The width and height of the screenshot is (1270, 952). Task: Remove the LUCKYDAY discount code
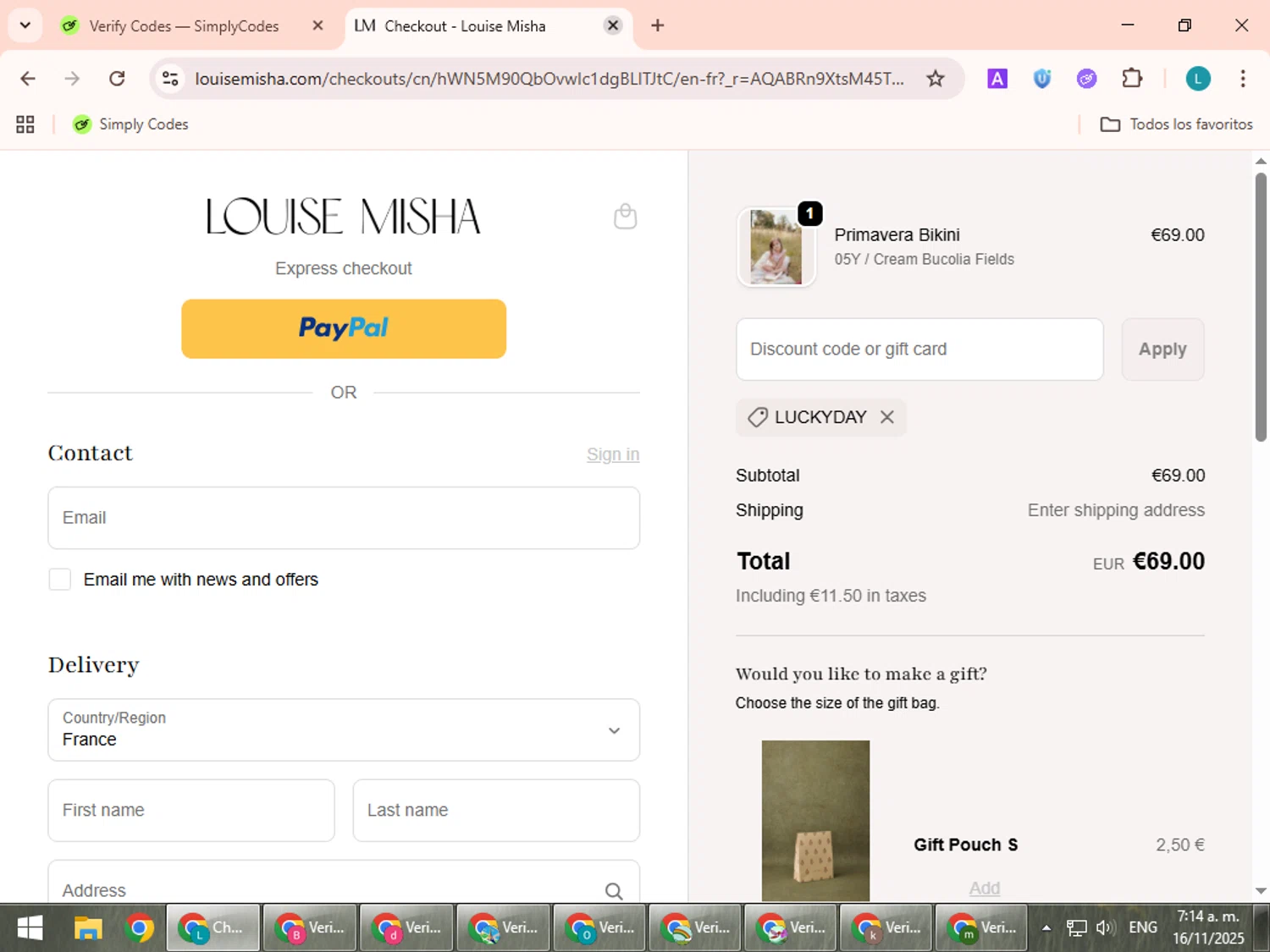point(886,417)
